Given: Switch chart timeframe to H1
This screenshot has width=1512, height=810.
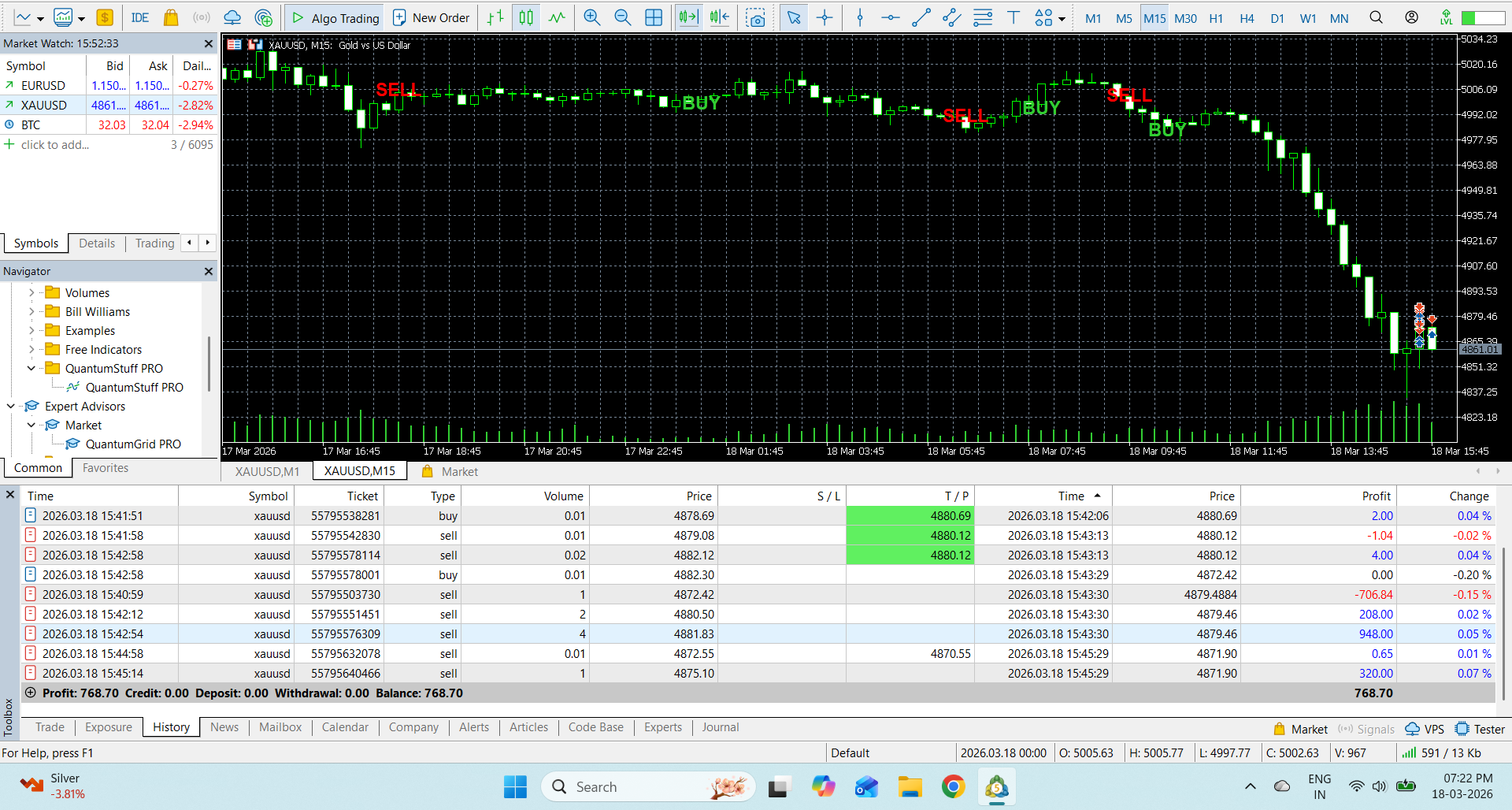Looking at the screenshot, I should (x=1216, y=18).
